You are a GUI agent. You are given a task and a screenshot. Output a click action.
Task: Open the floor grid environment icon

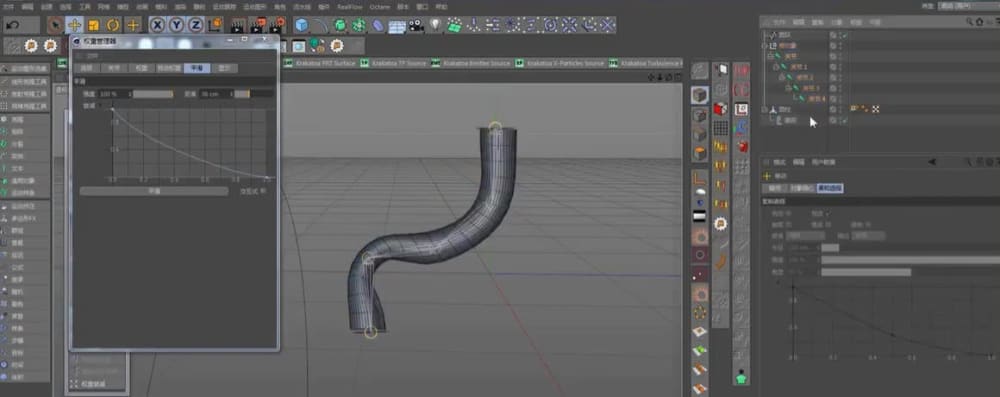(x=397, y=26)
